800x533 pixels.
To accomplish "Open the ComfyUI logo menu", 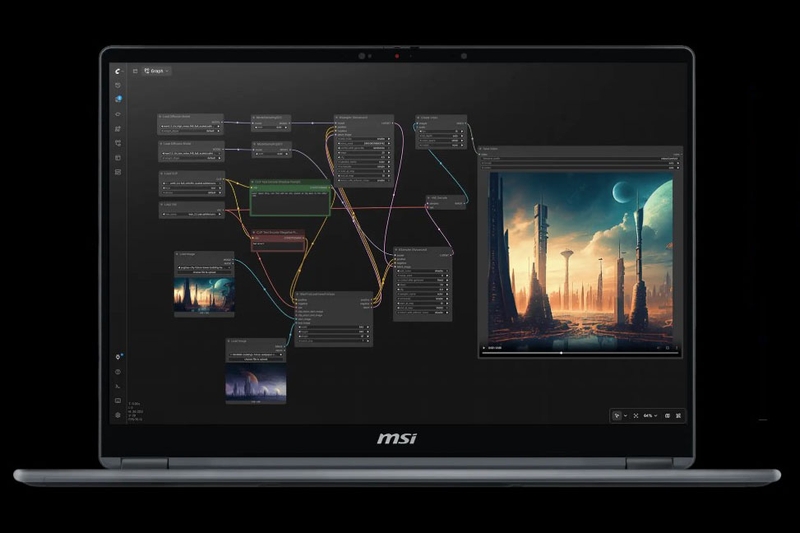I will [x=117, y=71].
